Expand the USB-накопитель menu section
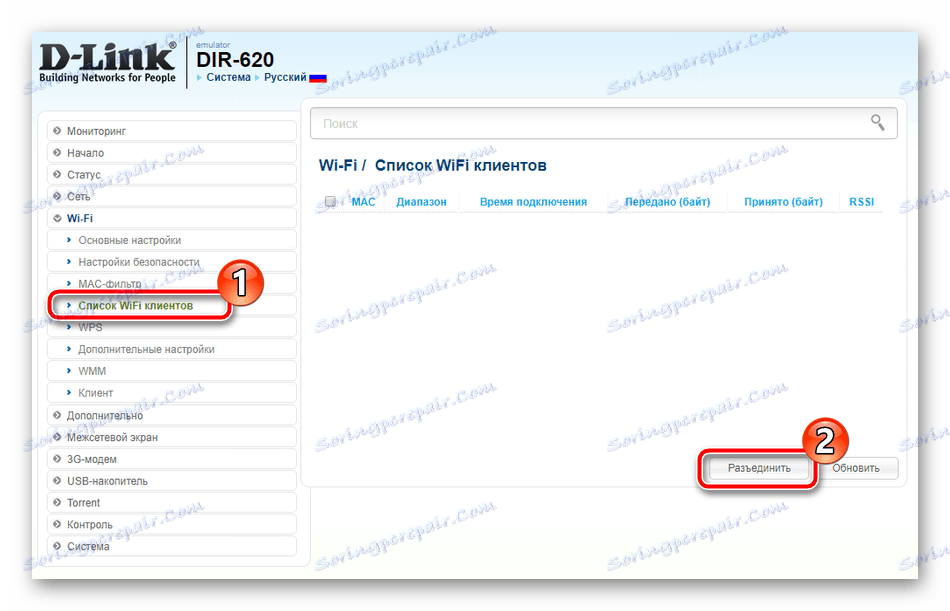Screen dimensions: 950x611 click(172, 481)
